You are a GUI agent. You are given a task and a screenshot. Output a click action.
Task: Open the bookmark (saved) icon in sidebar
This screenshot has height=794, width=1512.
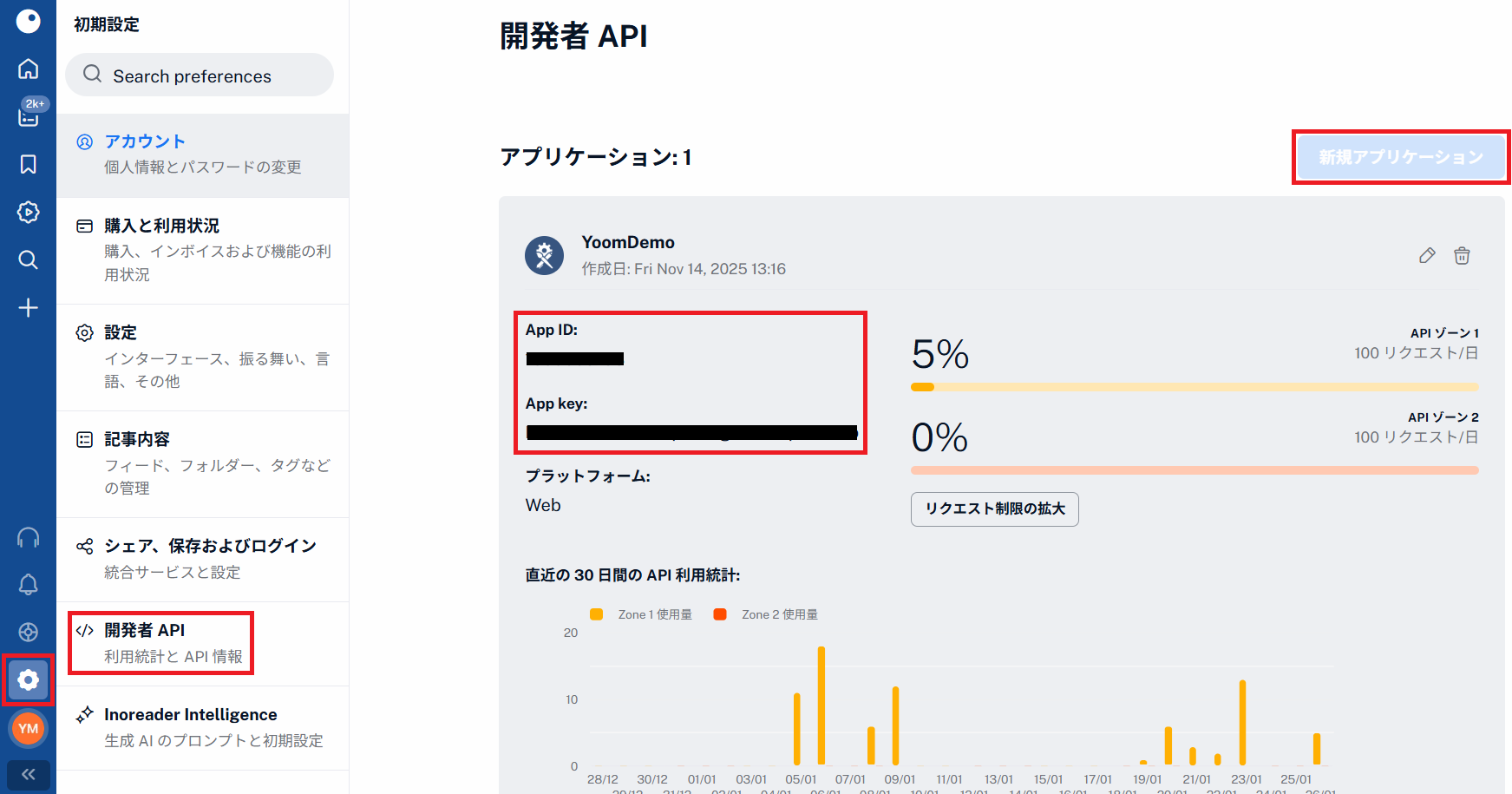(28, 164)
